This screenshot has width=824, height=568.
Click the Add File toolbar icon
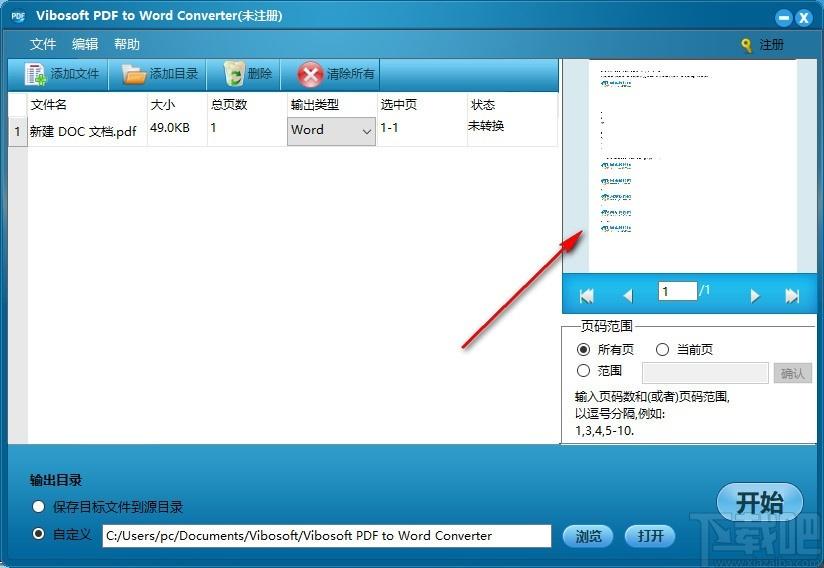35,74
